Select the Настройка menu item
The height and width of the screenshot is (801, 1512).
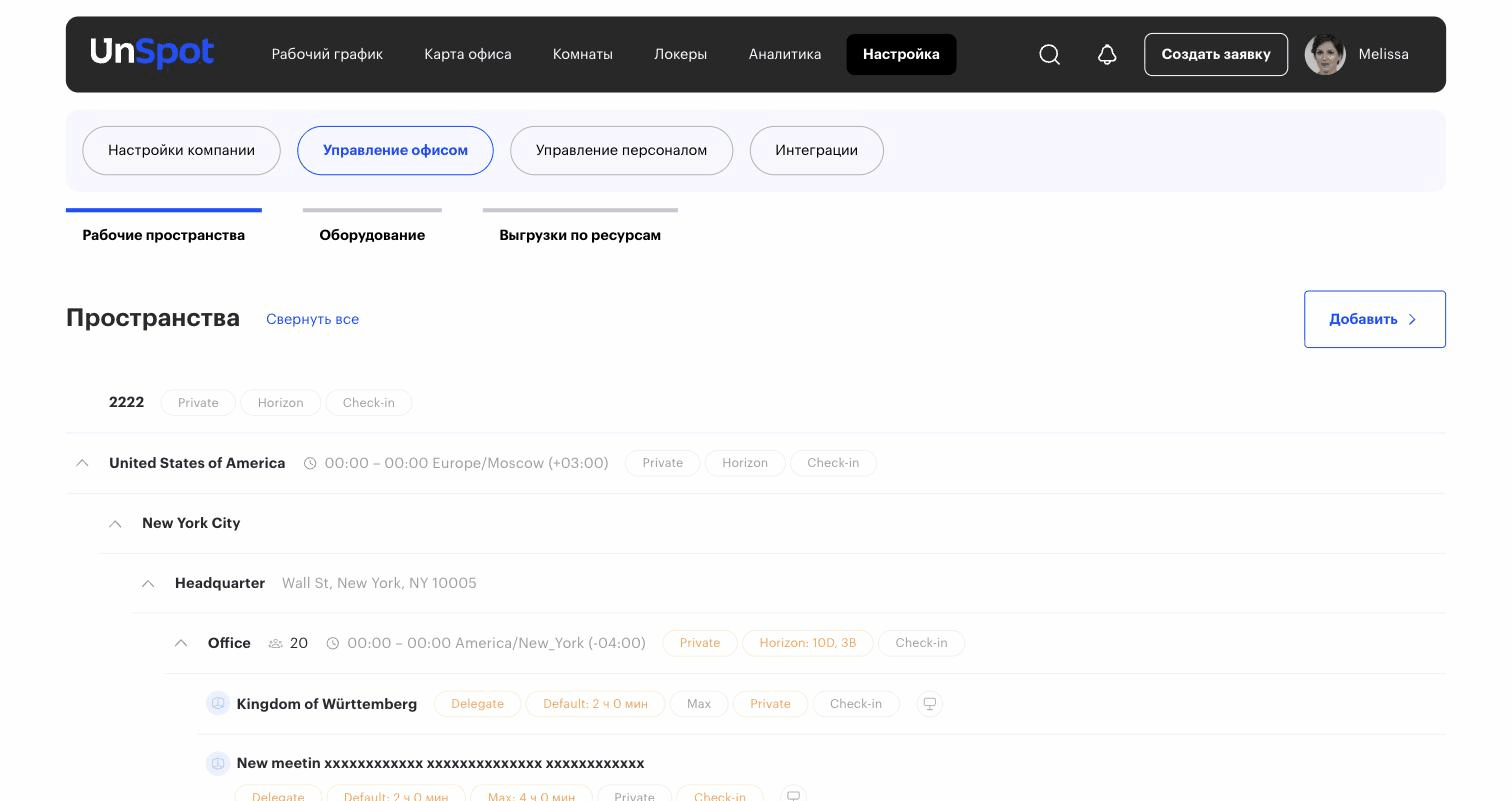[901, 54]
